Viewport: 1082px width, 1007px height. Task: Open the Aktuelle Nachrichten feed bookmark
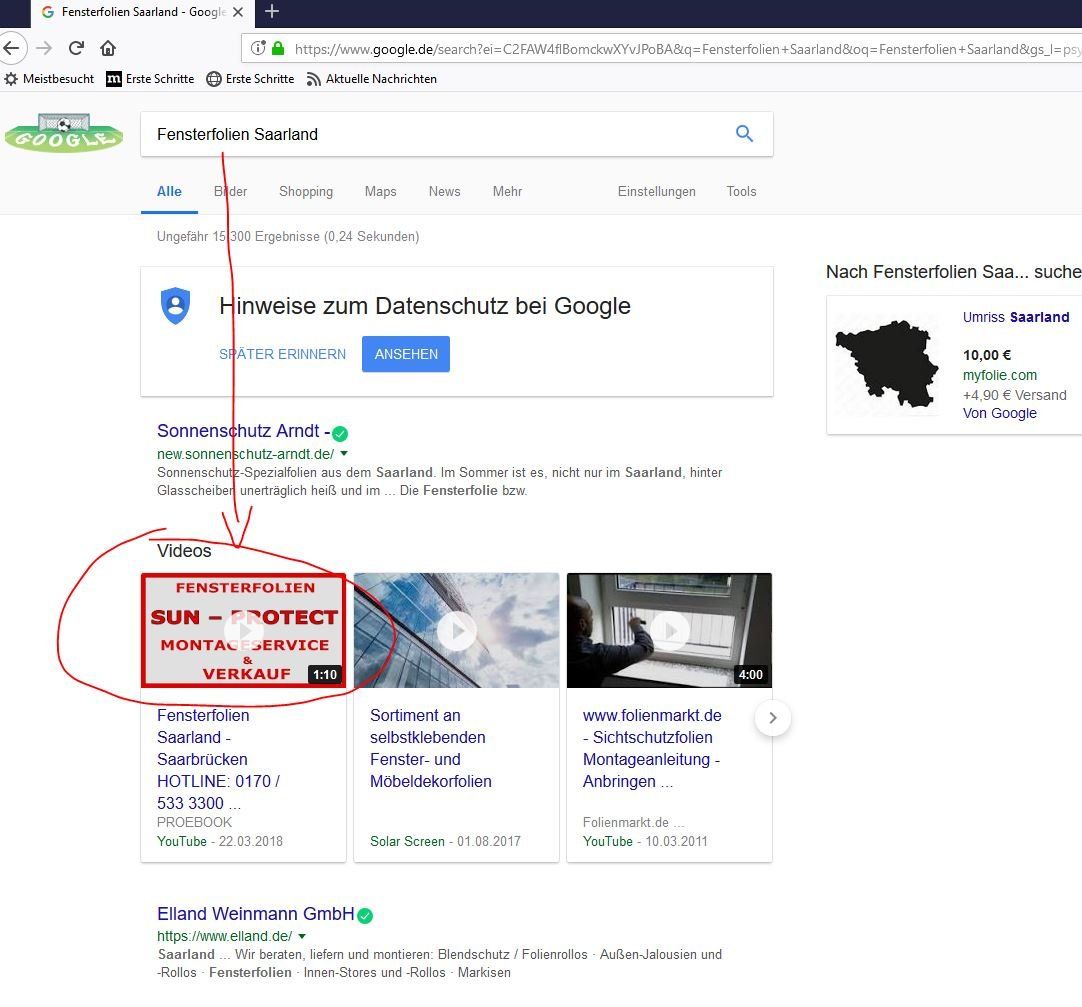[x=371, y=79]
